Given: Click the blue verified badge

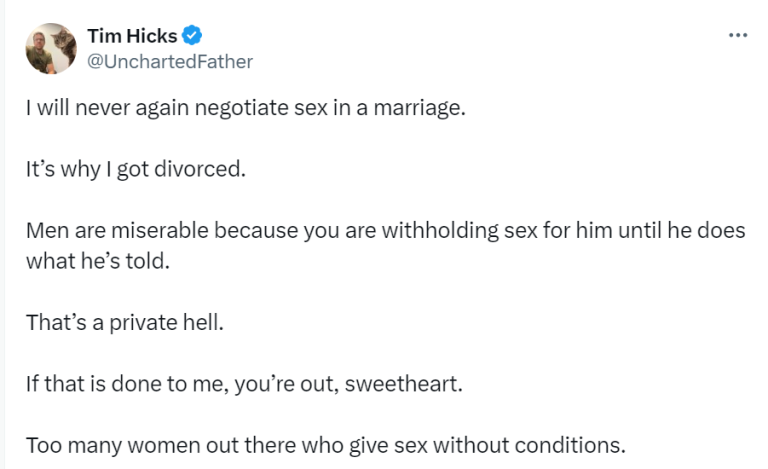Looking at the screenshot, I should click(192, 37).
